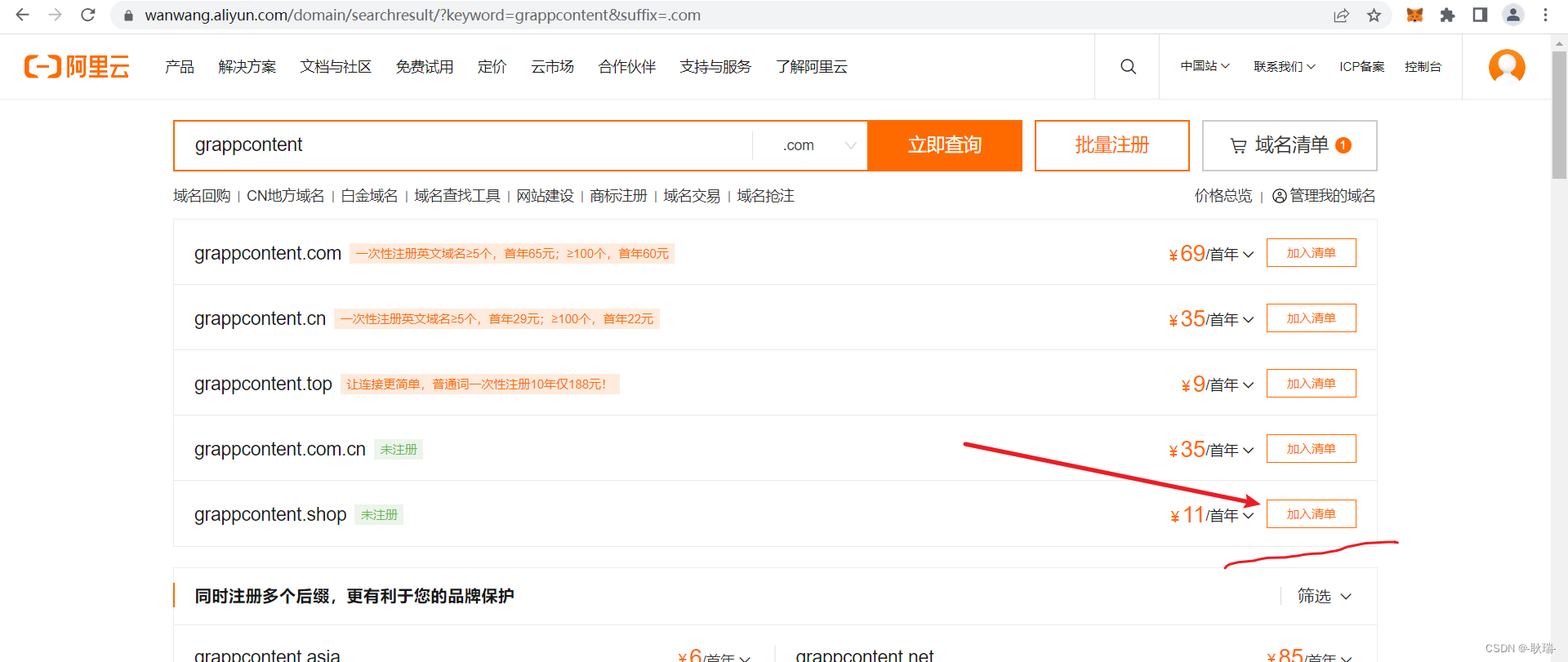Open the 商标注册 link

[618, 196]
